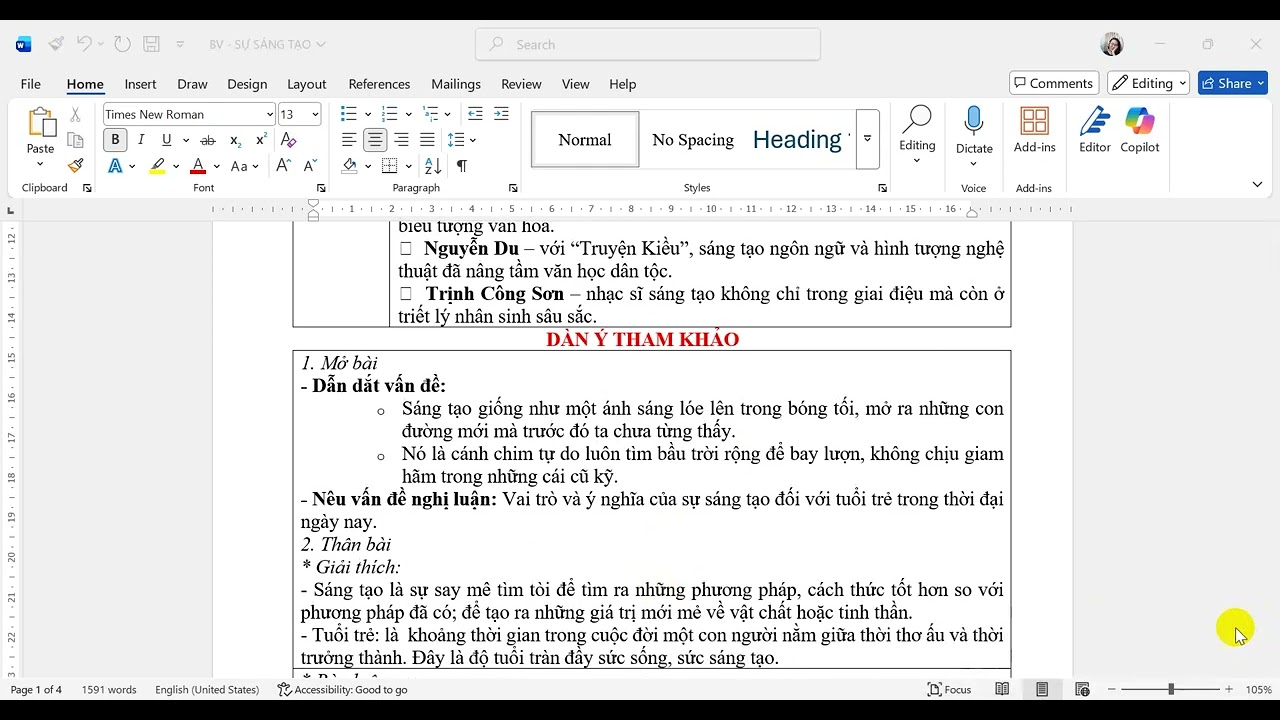Expand the Paste options arrow

point(41,165)
